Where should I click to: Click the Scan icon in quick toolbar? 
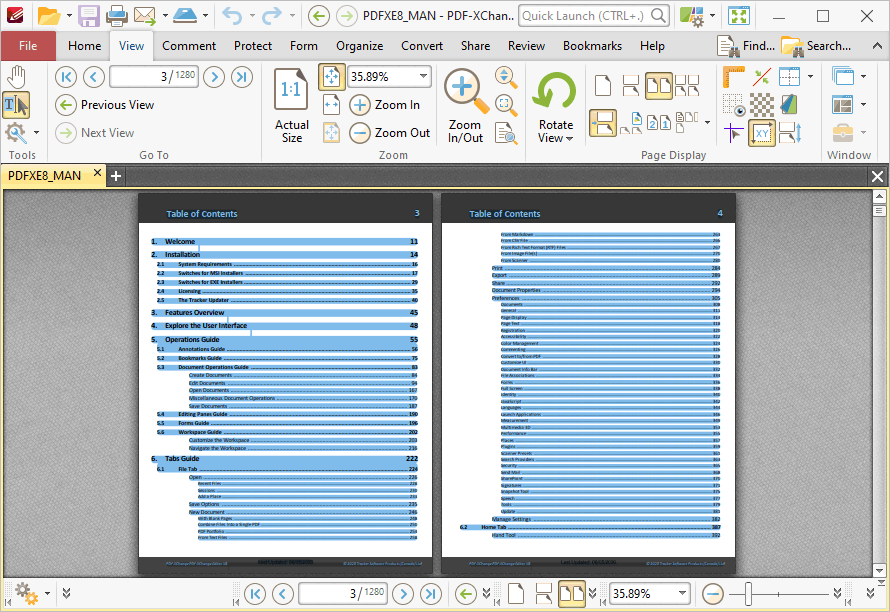[x=185, y=16]
